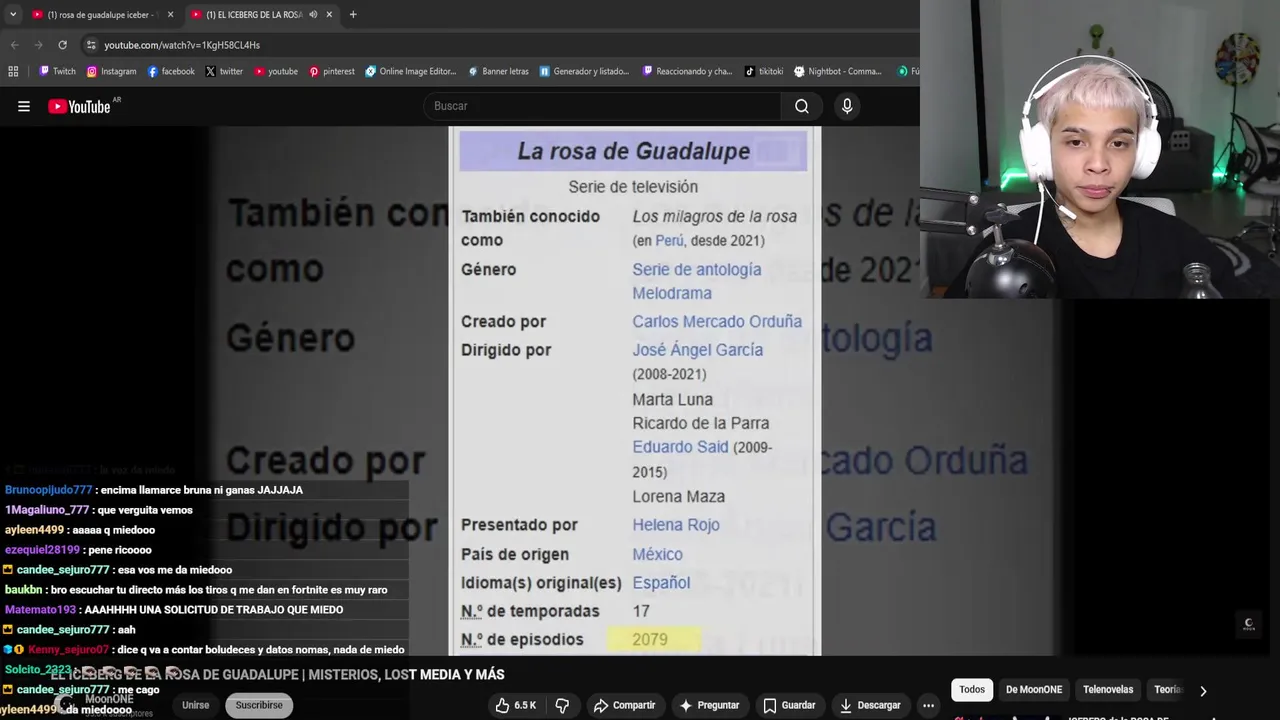Click the 'Helena Rojo' text in the video
Image resolution: width=1280 pixels, height=720 pixels.
676,525
